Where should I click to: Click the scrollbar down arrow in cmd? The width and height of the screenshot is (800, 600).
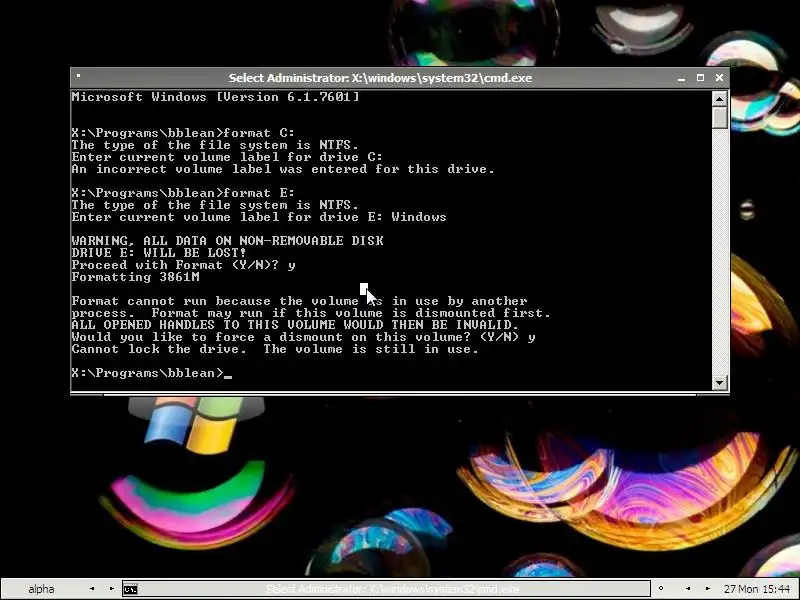coord(719,382)
